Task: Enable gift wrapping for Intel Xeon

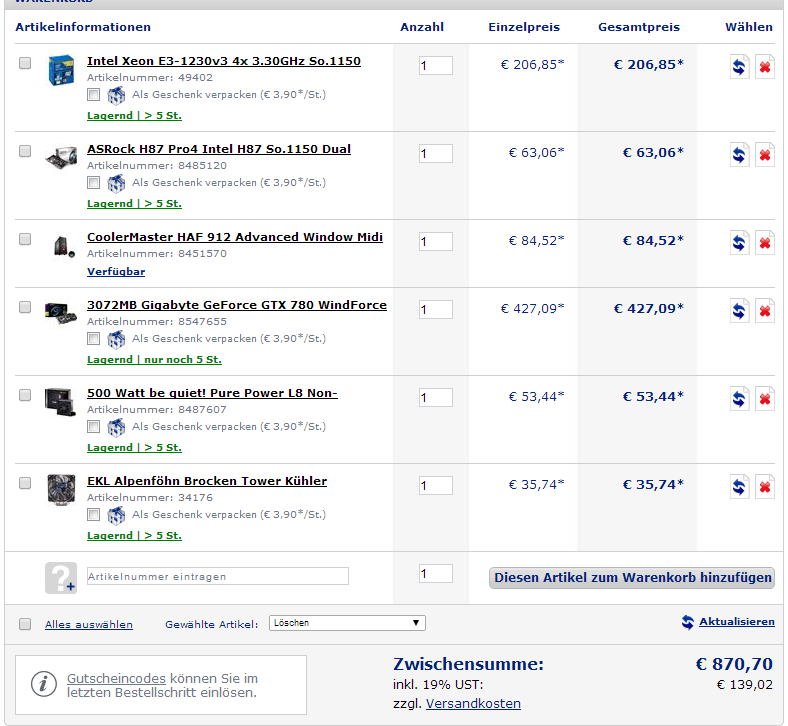Action: point(93,94)
